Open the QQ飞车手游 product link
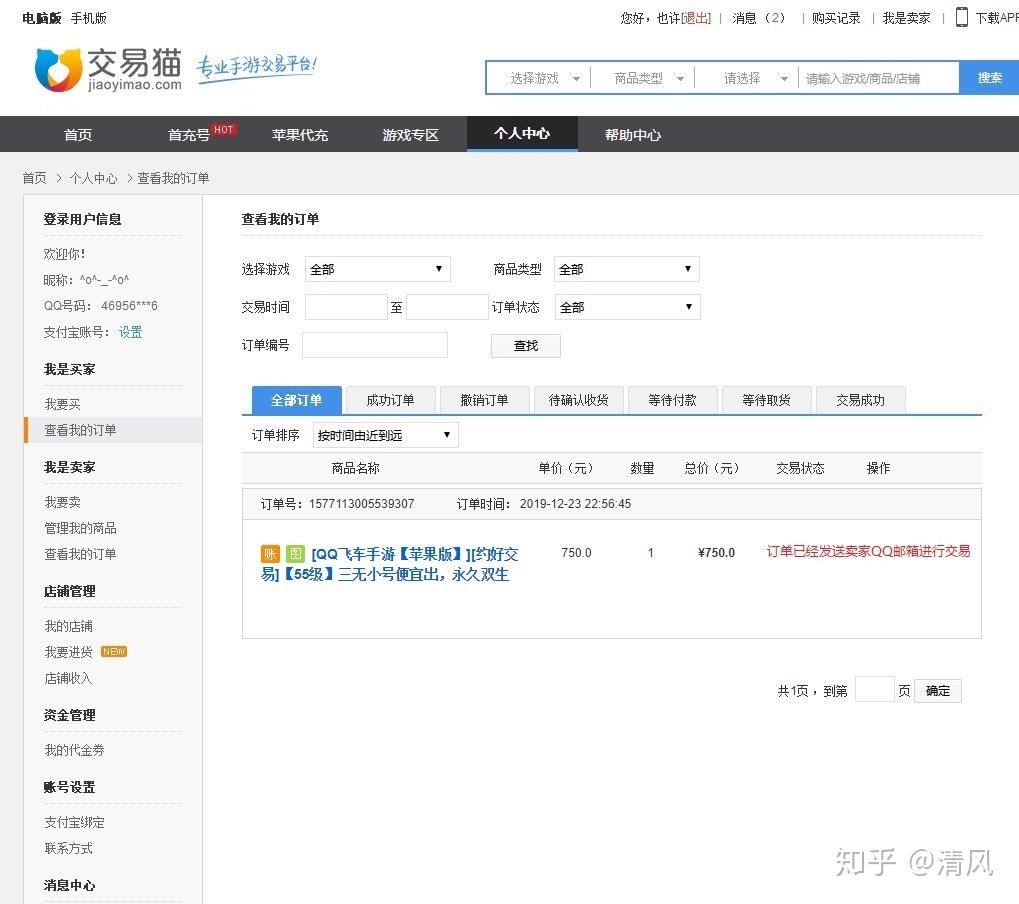Image resolution: width=1019 pixels, height=904 pixels. tap(389, 564)
